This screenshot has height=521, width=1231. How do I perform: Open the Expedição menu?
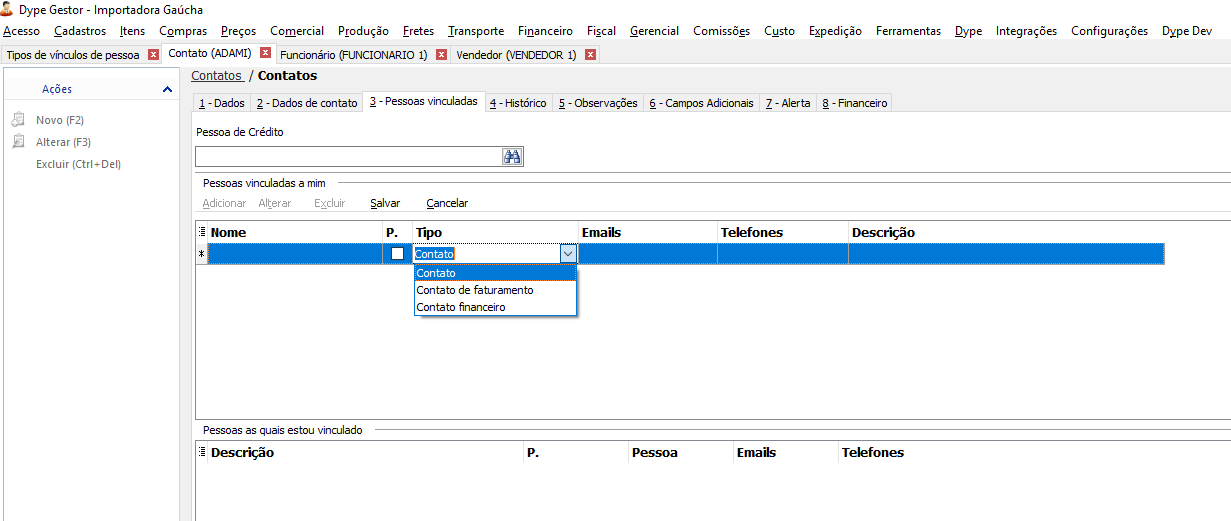tap(835, 31)
